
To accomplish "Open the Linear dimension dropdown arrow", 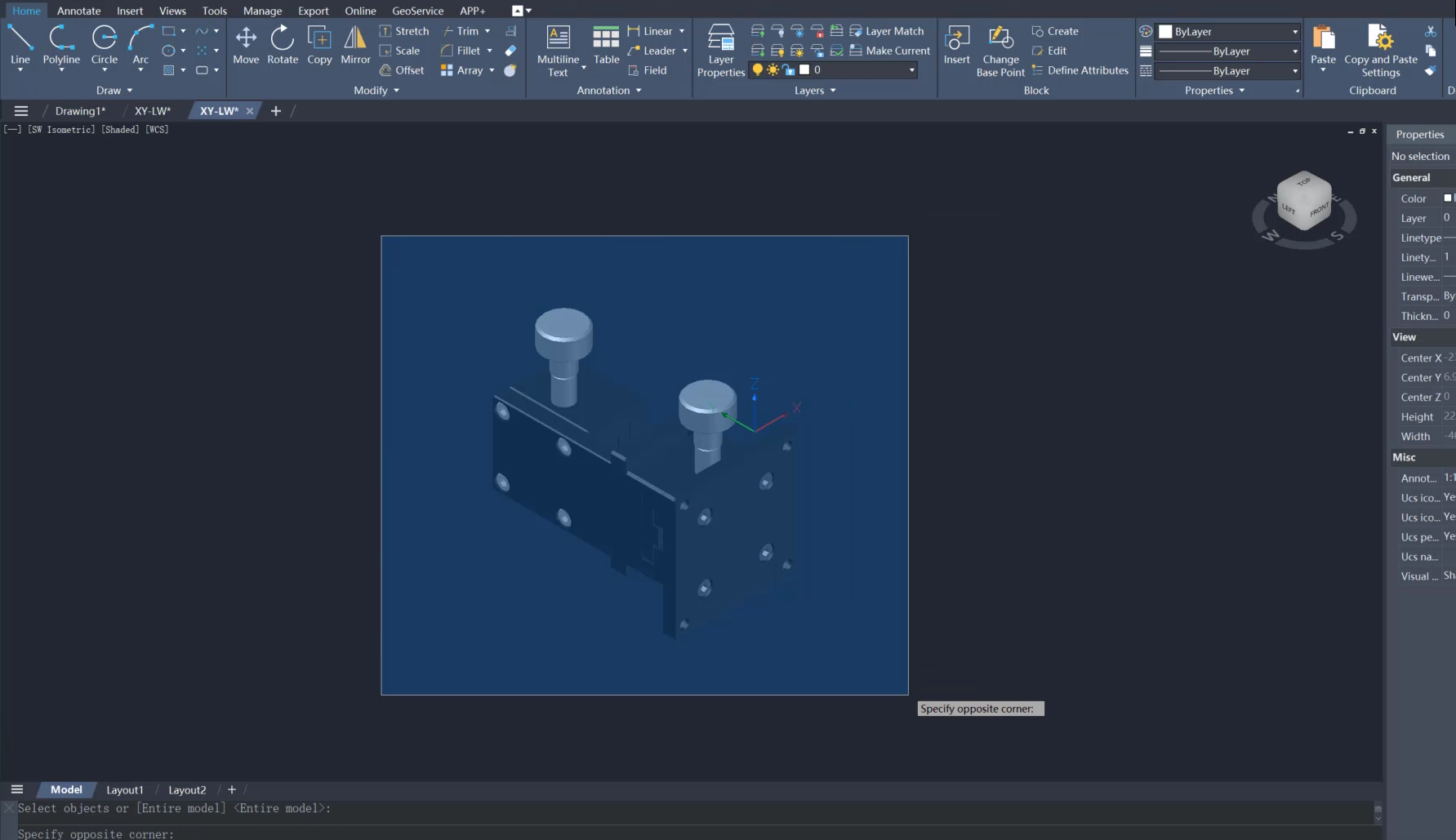I will (x=682, y=31).
